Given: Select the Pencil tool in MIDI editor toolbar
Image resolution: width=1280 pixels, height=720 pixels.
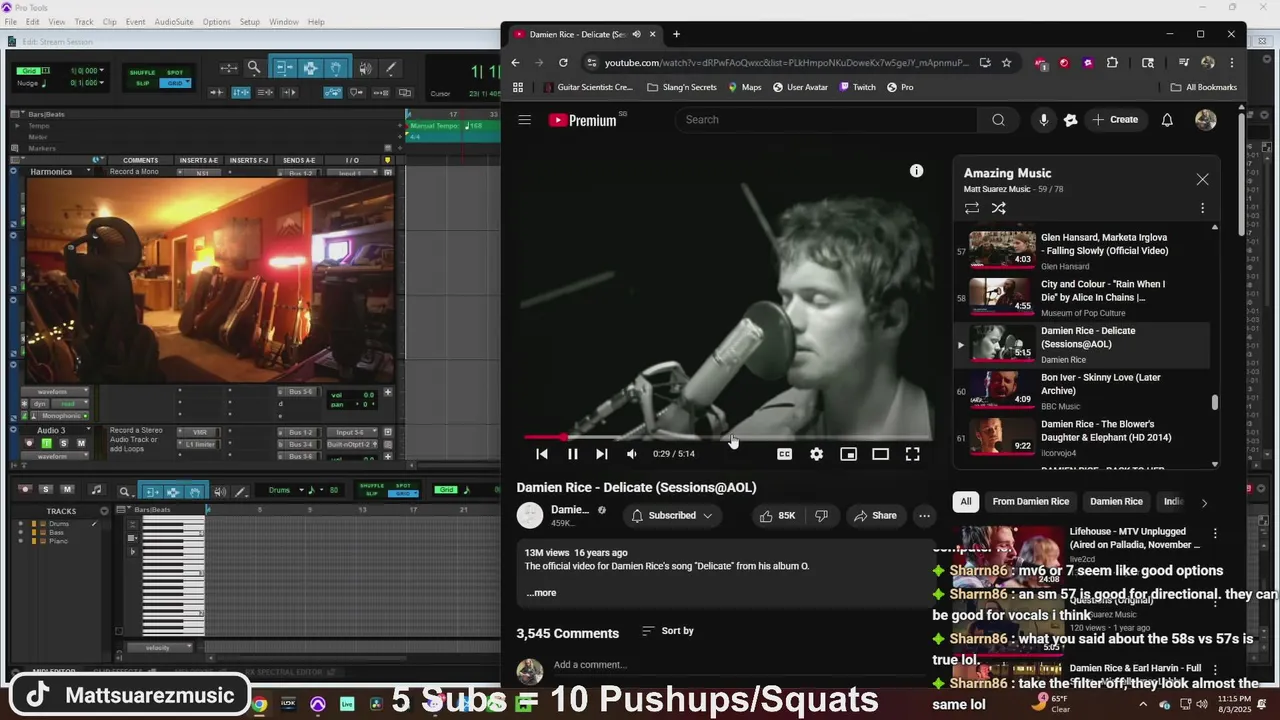Looking at the screenshot, I should 241,490.
